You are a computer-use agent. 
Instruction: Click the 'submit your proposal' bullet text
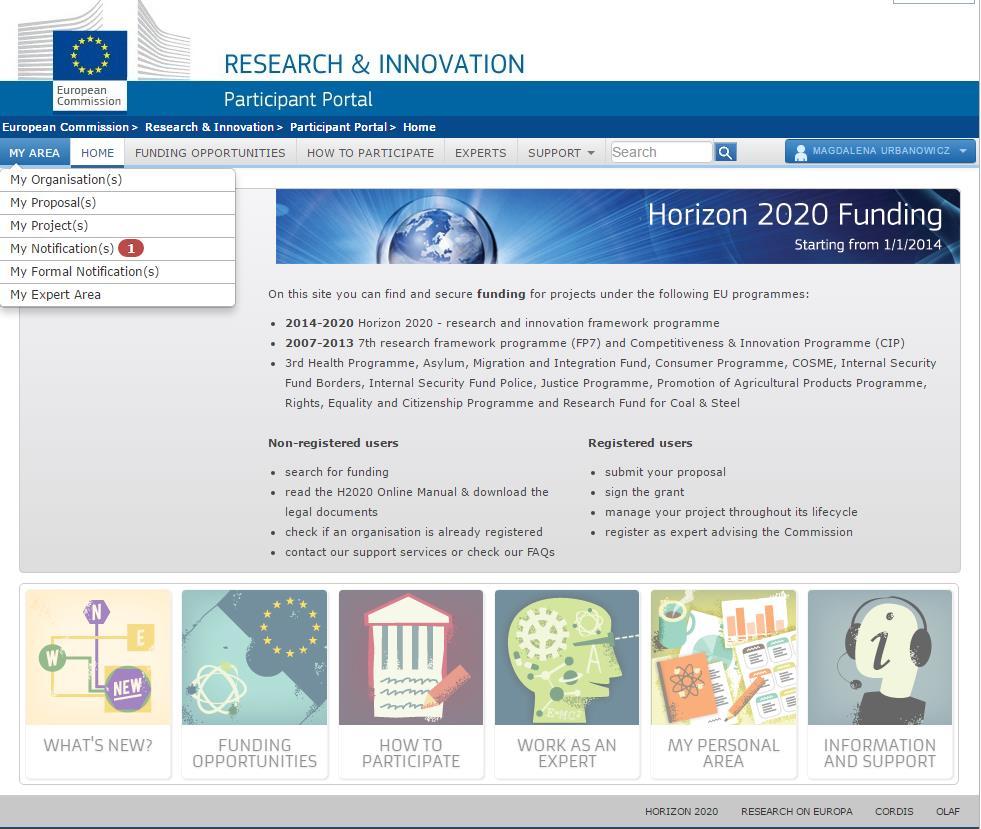(665, 472)
